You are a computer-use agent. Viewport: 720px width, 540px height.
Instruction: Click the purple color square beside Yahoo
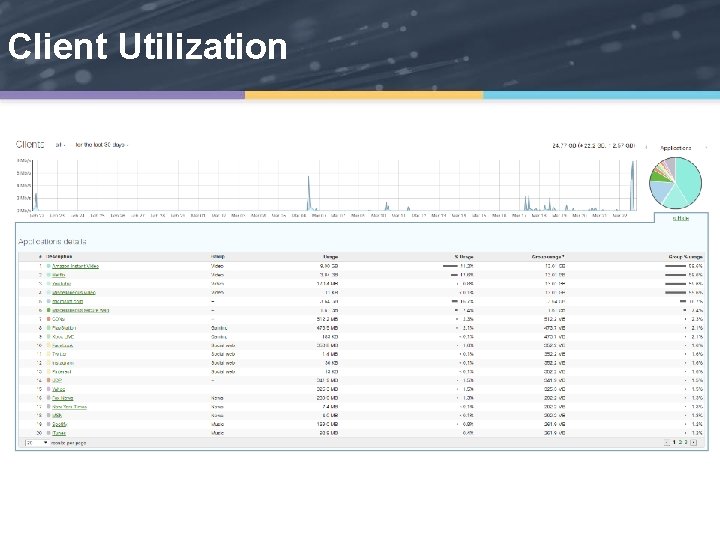49,389
